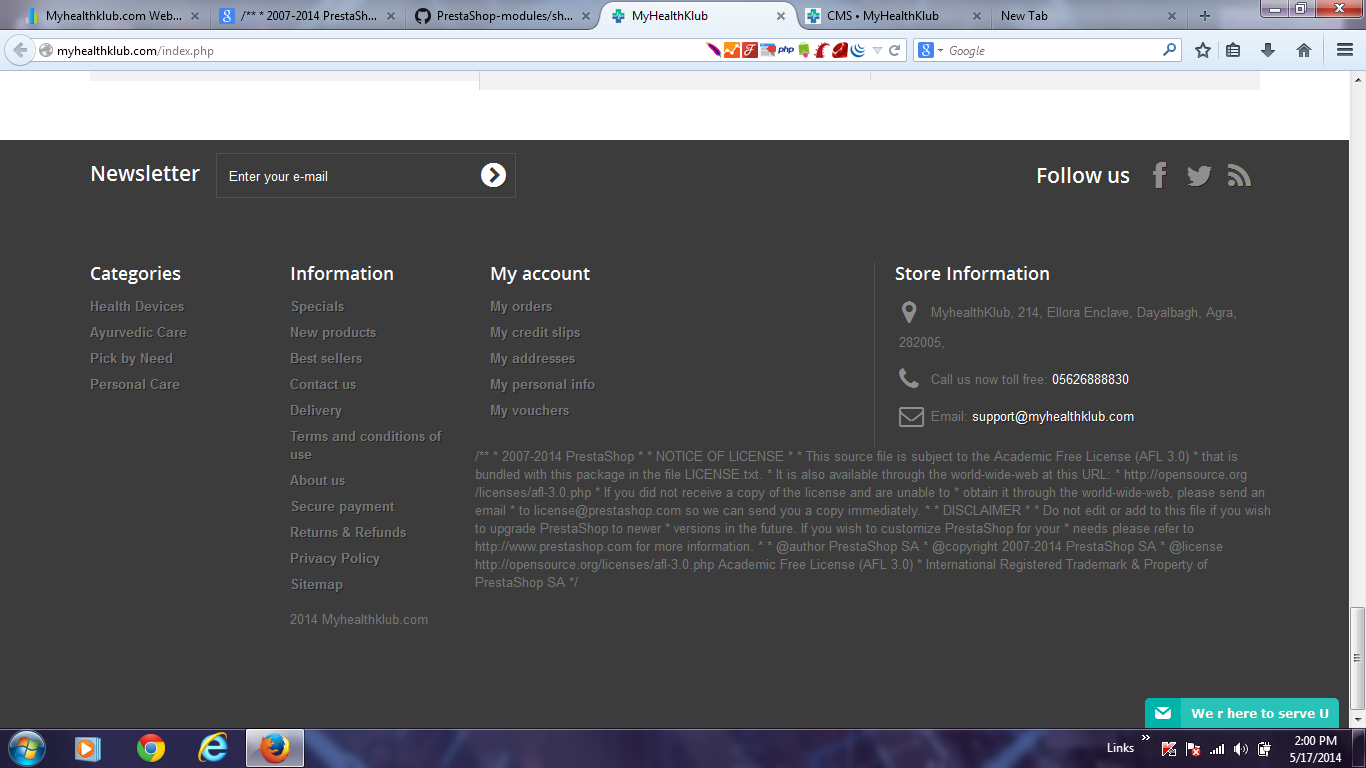Click the phone number 05626888830

(1090, 380)
